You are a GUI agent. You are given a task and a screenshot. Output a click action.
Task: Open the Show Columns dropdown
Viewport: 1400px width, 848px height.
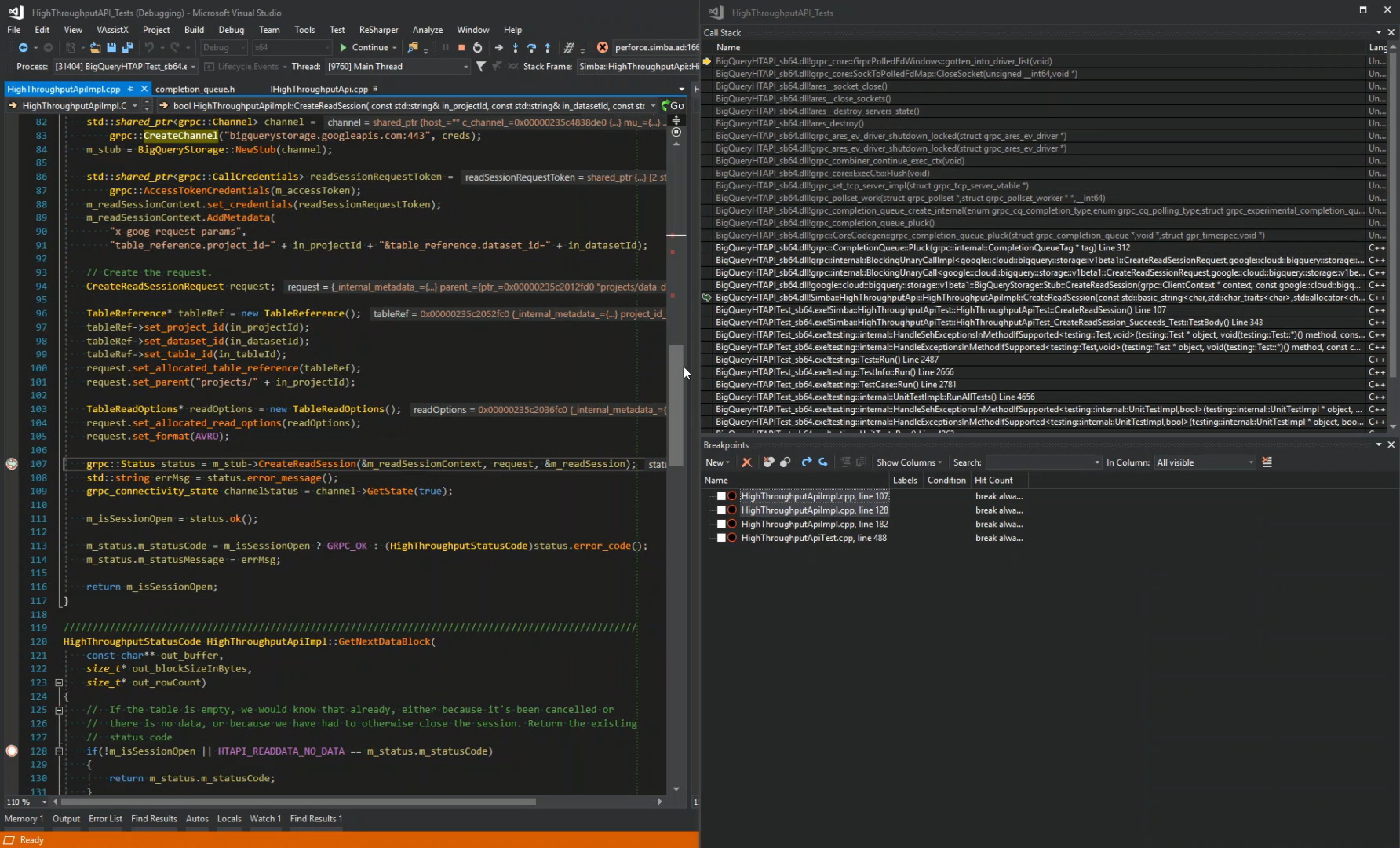click(x=909, y=462)
